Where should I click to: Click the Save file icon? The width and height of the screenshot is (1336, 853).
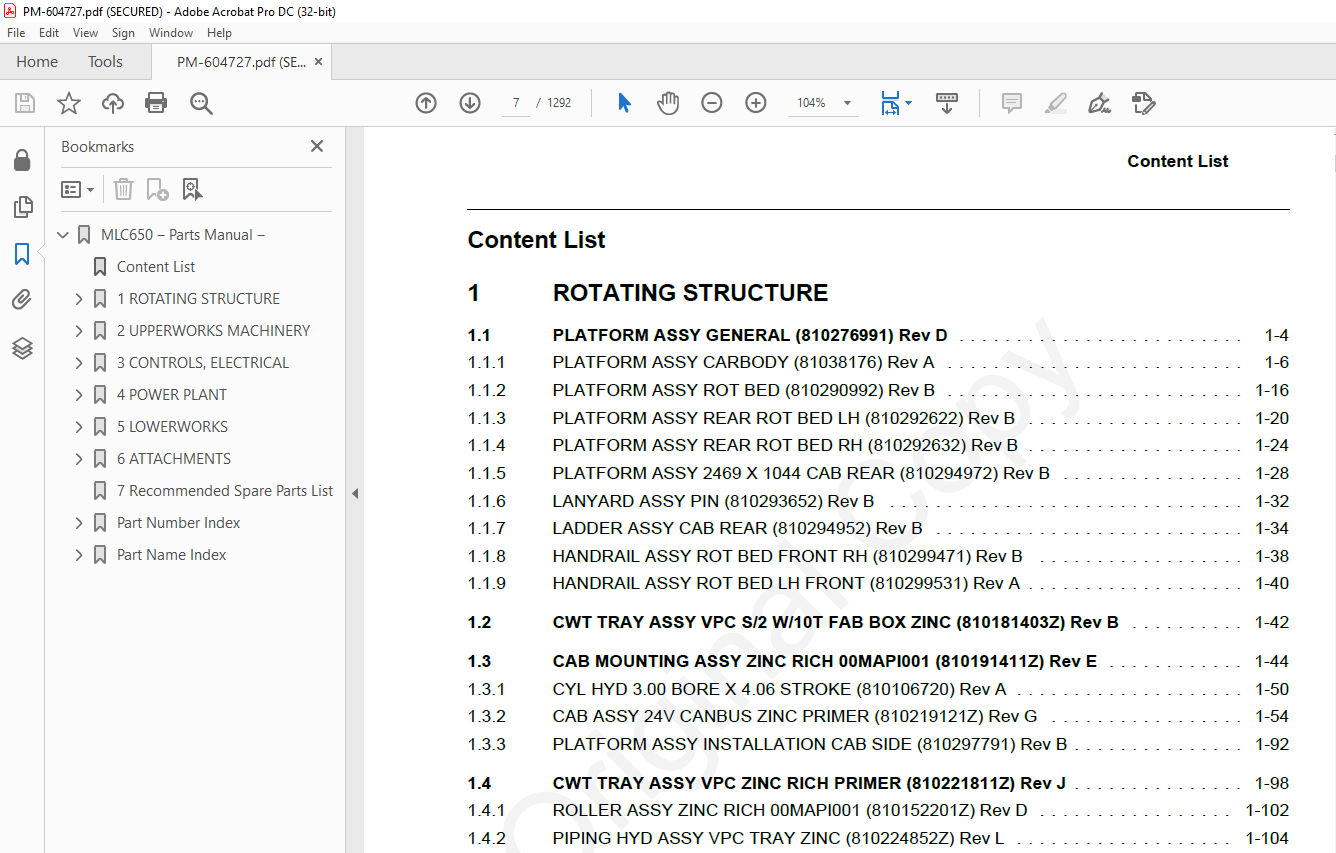[x=25, y=103]
